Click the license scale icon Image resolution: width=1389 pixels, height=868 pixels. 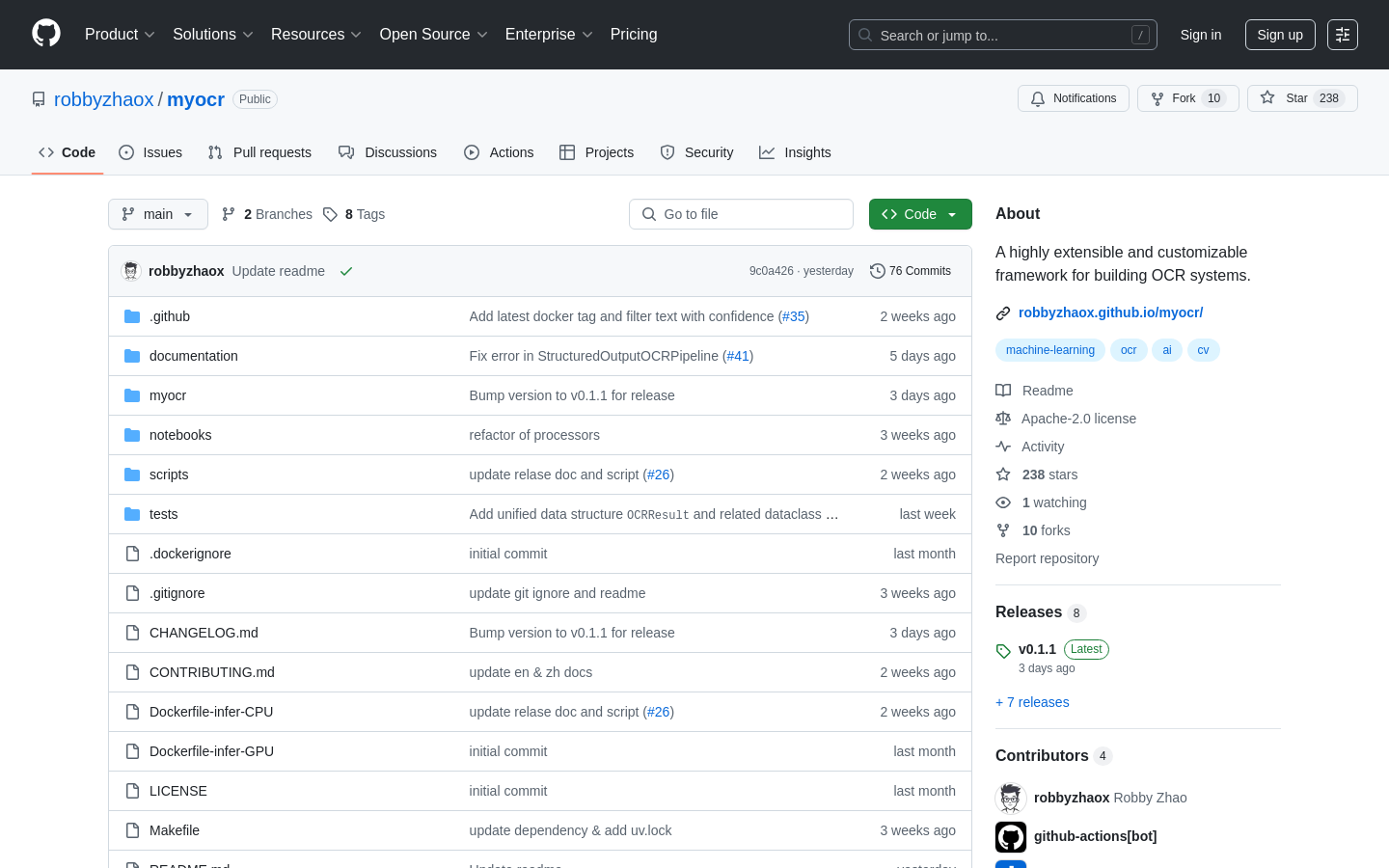[1003, 419]
